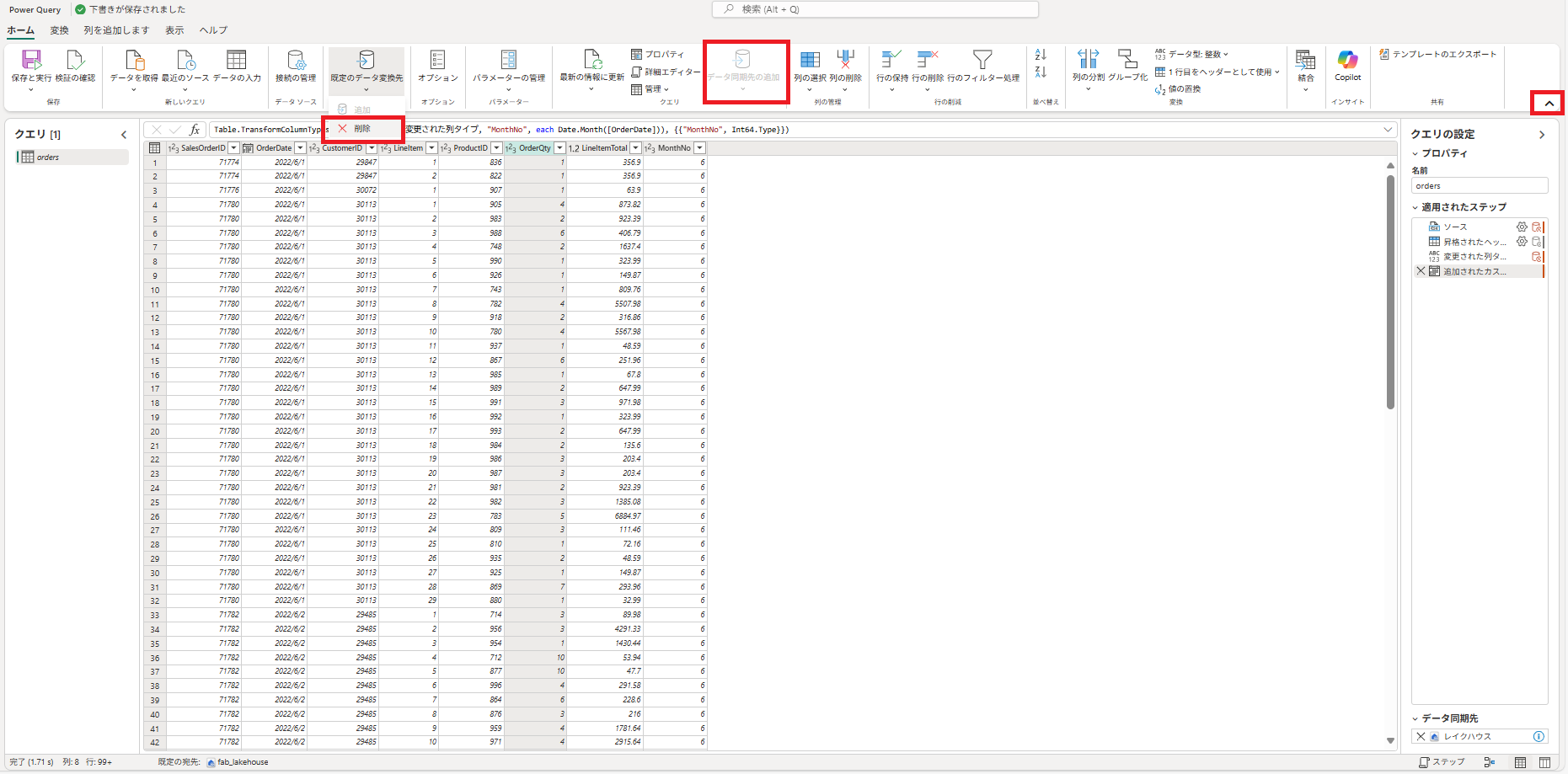Open Filter rows (行のフィルター処理)
This screenshot has width=1568, height=774.
(983, 67)
